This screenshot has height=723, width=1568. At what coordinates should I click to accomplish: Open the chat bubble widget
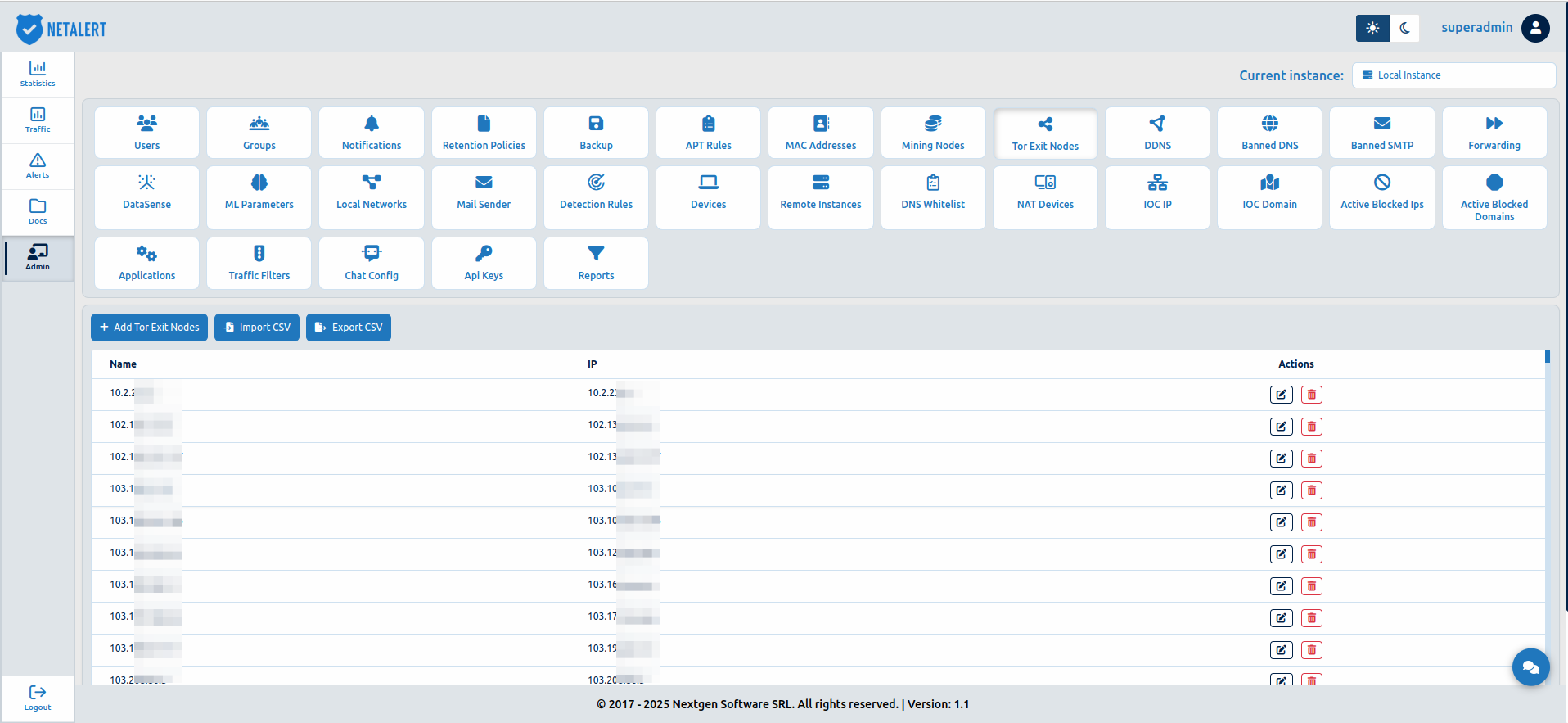click(x=1530, y=667)
